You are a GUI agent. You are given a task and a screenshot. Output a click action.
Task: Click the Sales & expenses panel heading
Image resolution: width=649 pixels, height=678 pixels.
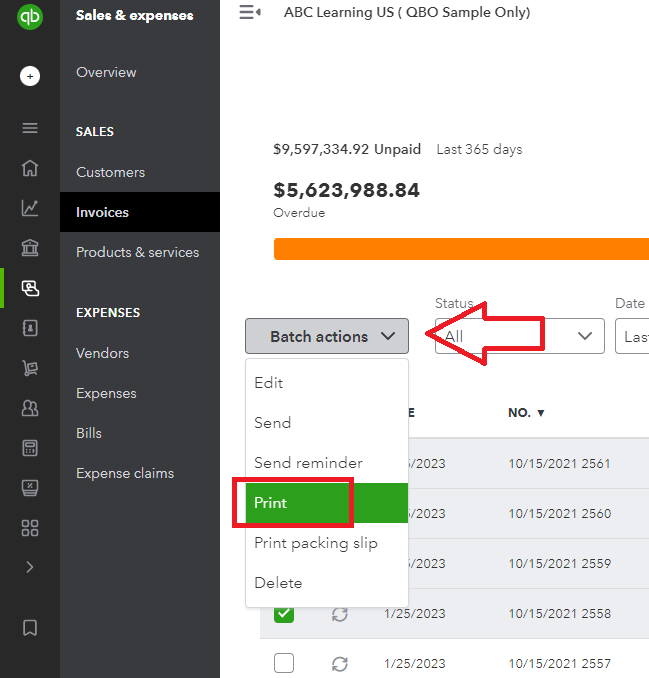click(134, 15)
